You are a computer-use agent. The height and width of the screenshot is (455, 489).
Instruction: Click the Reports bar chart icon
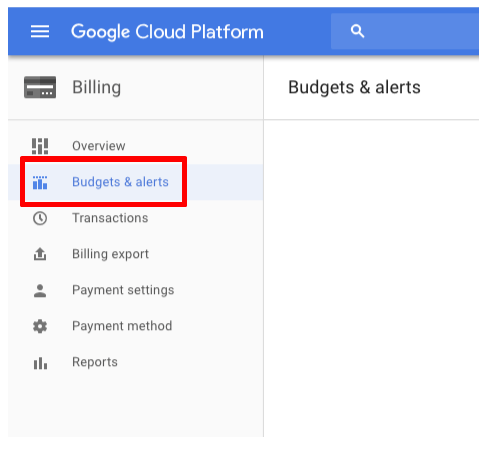coord(40,363)
